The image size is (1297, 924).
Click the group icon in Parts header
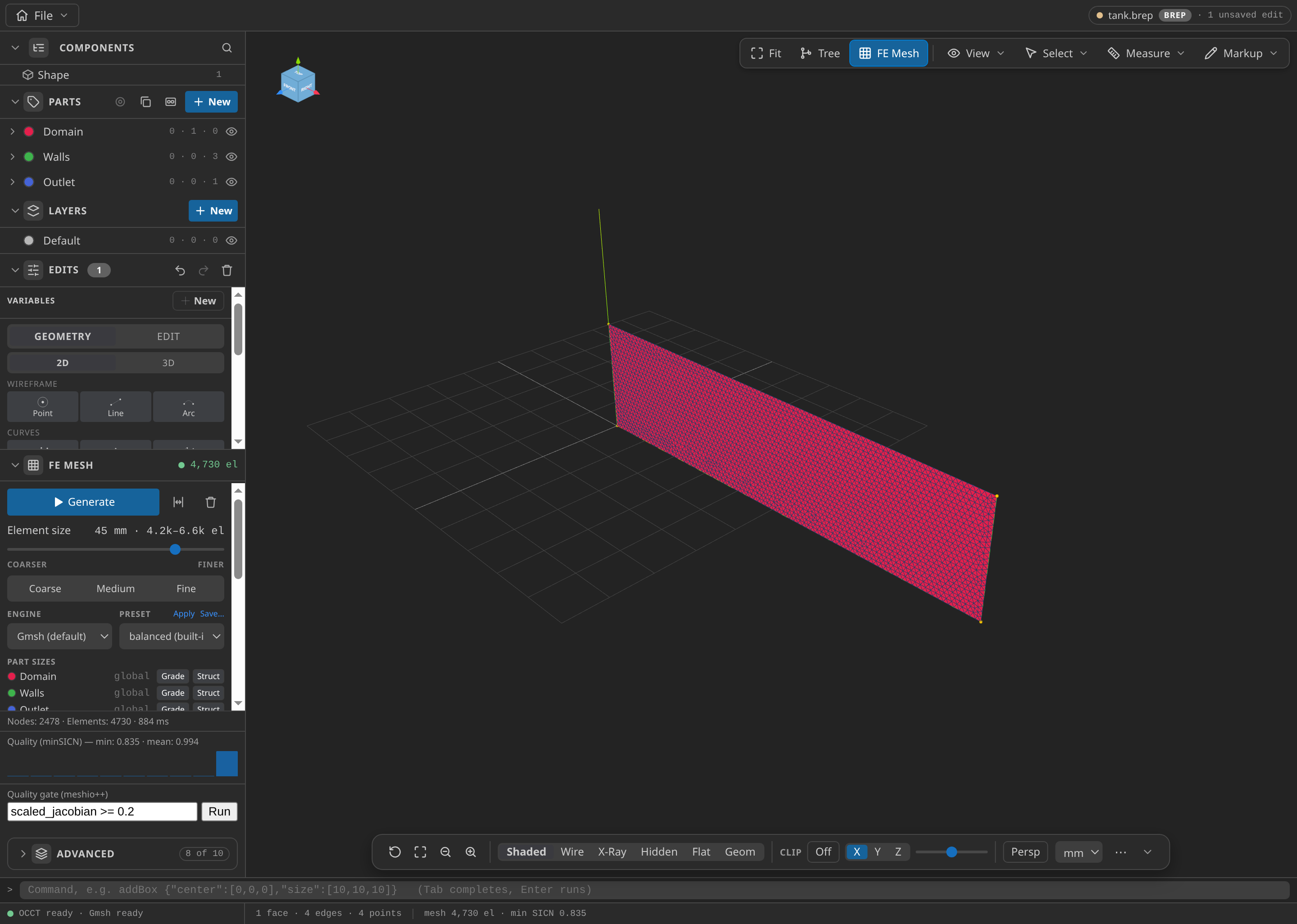click(x=171, y=102)
